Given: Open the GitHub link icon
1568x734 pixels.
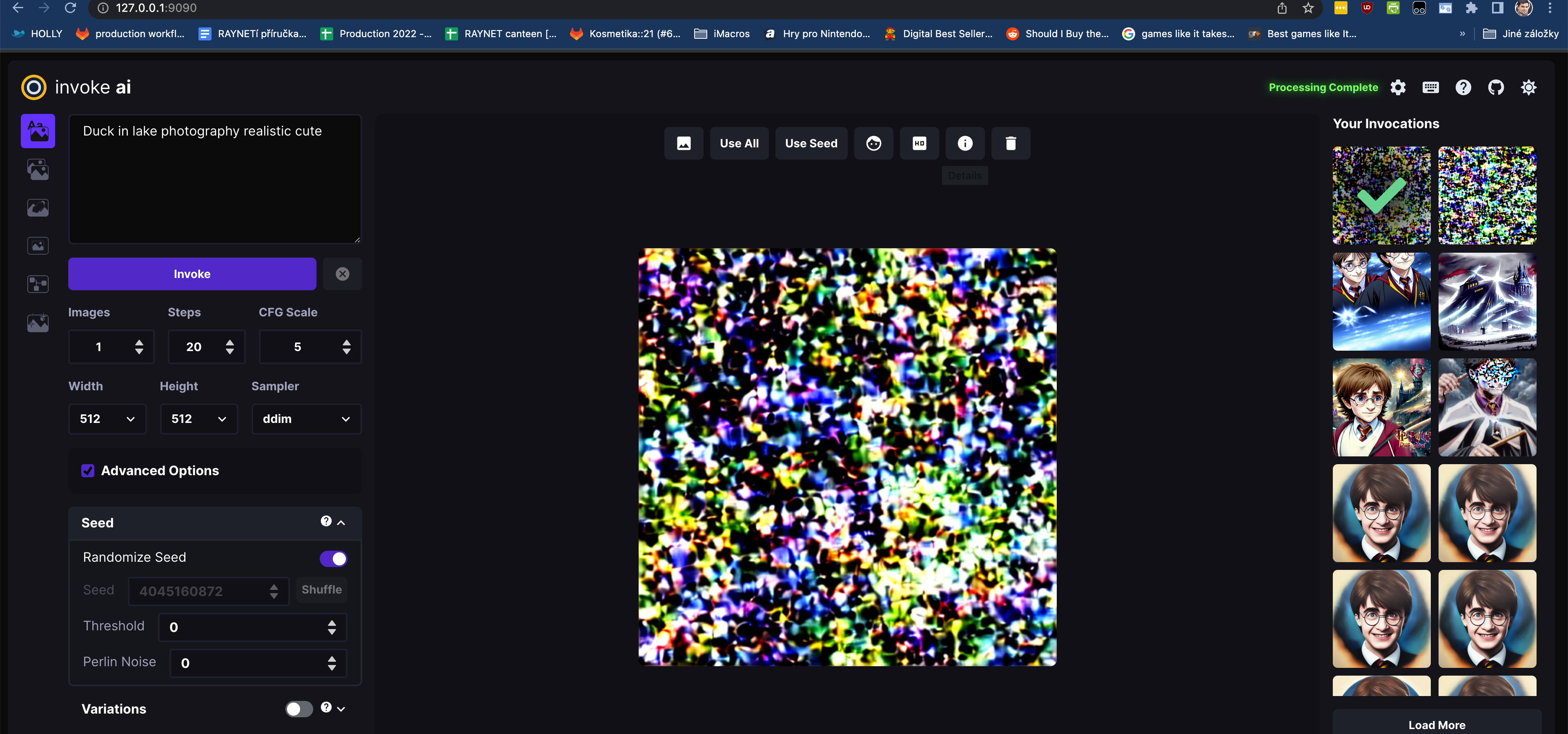Looking at the screenshot, I should pos(1496,88).
